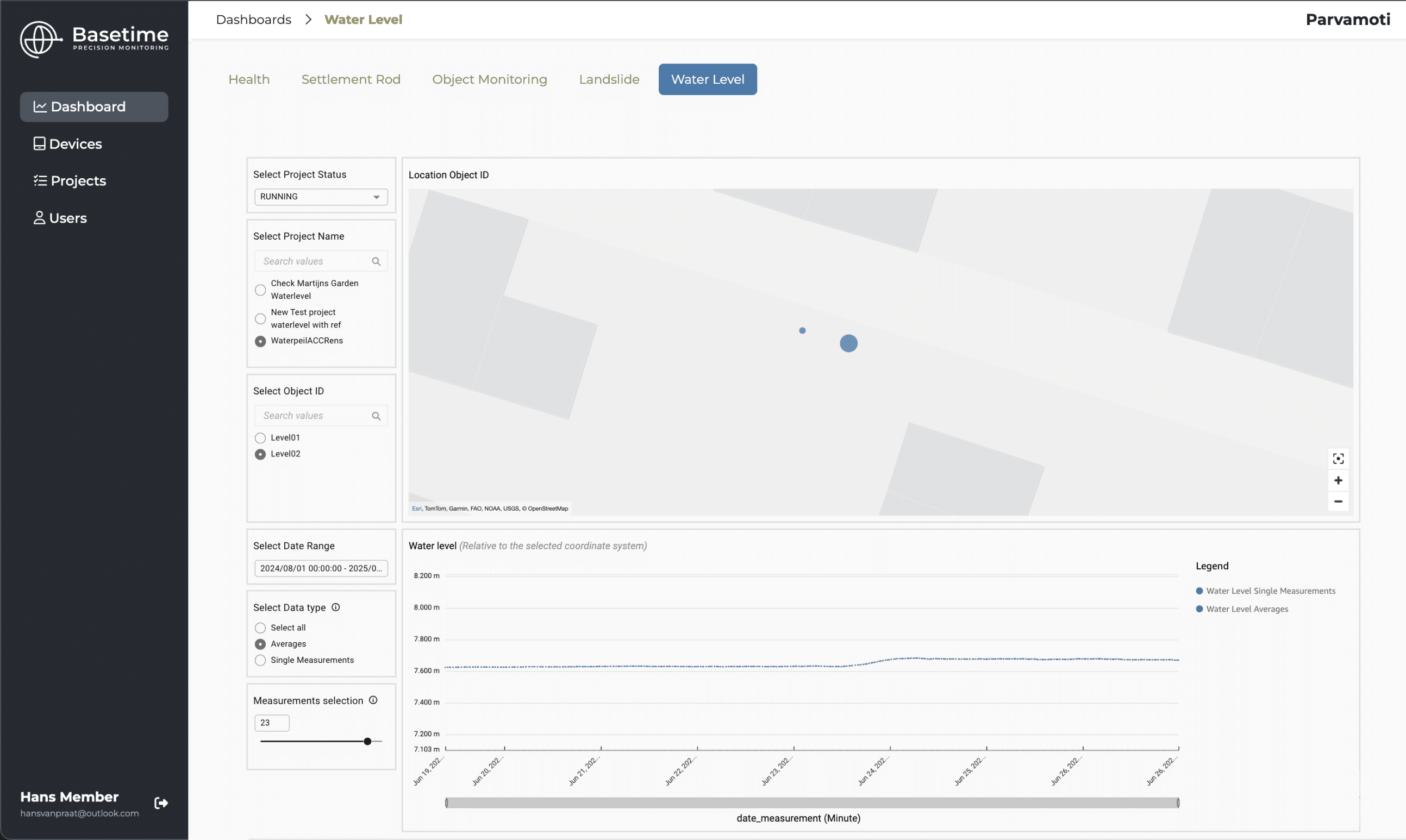The width and height of the screenshot is (1406, 840).
Task: Click the map recenter focus icon
Action: pyautogui.click(x=1338, y=459)
